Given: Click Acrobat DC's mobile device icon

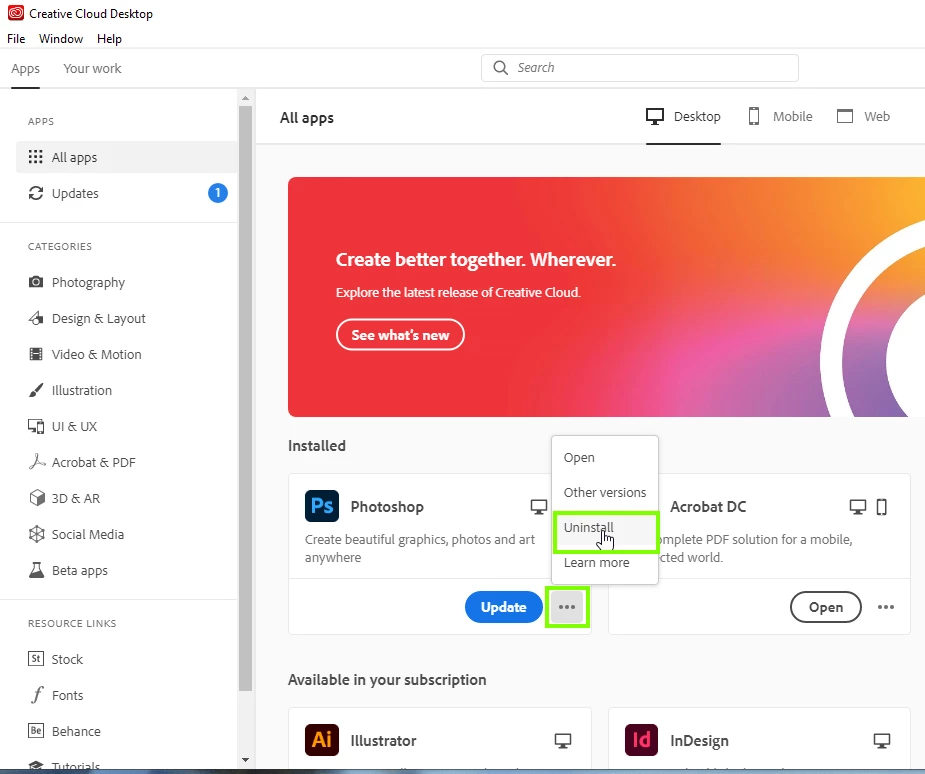Looking at the screenshot, I should coord(881,507).
